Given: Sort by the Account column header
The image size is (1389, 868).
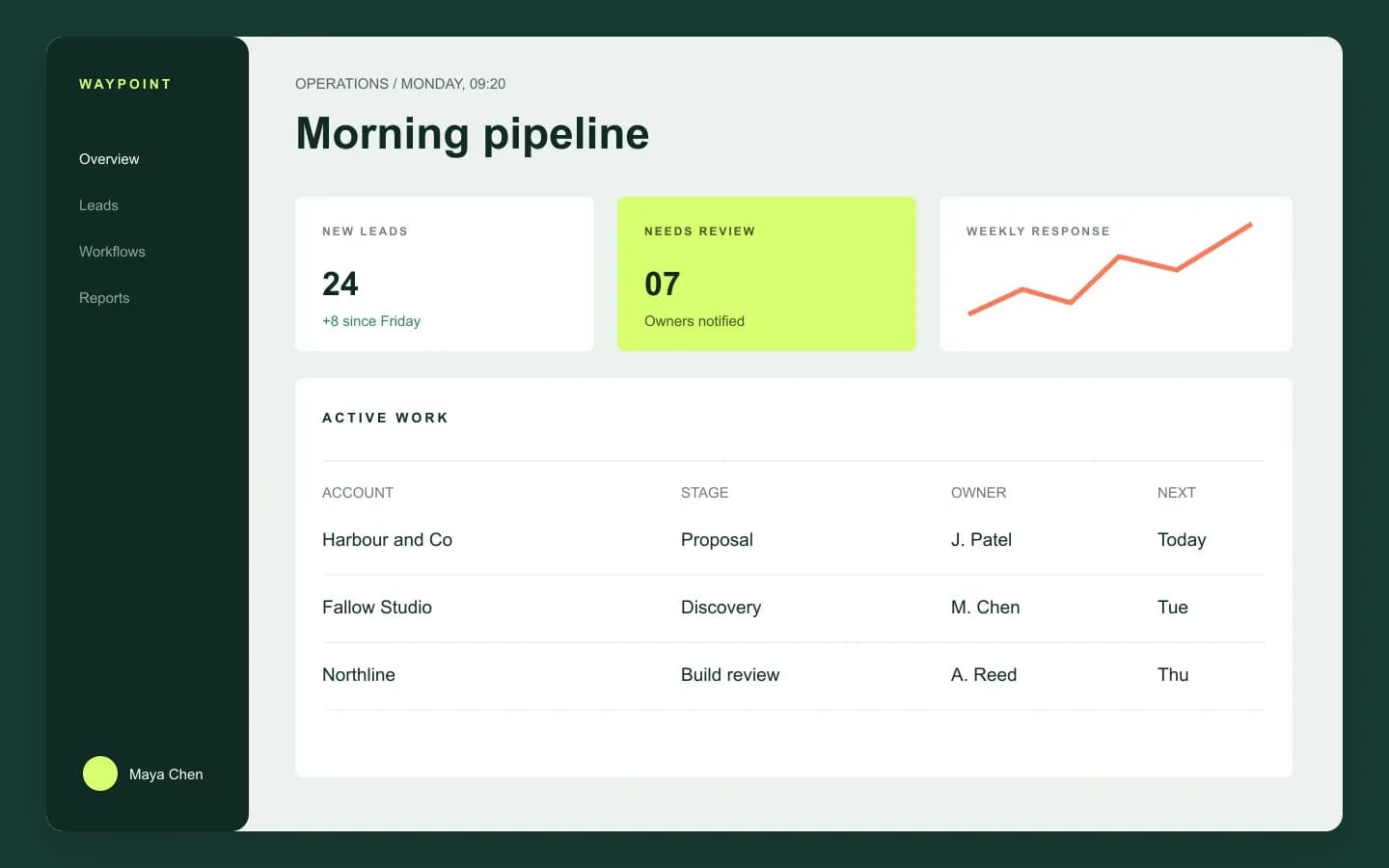Looking at the screenshot, I should point(358,493).
